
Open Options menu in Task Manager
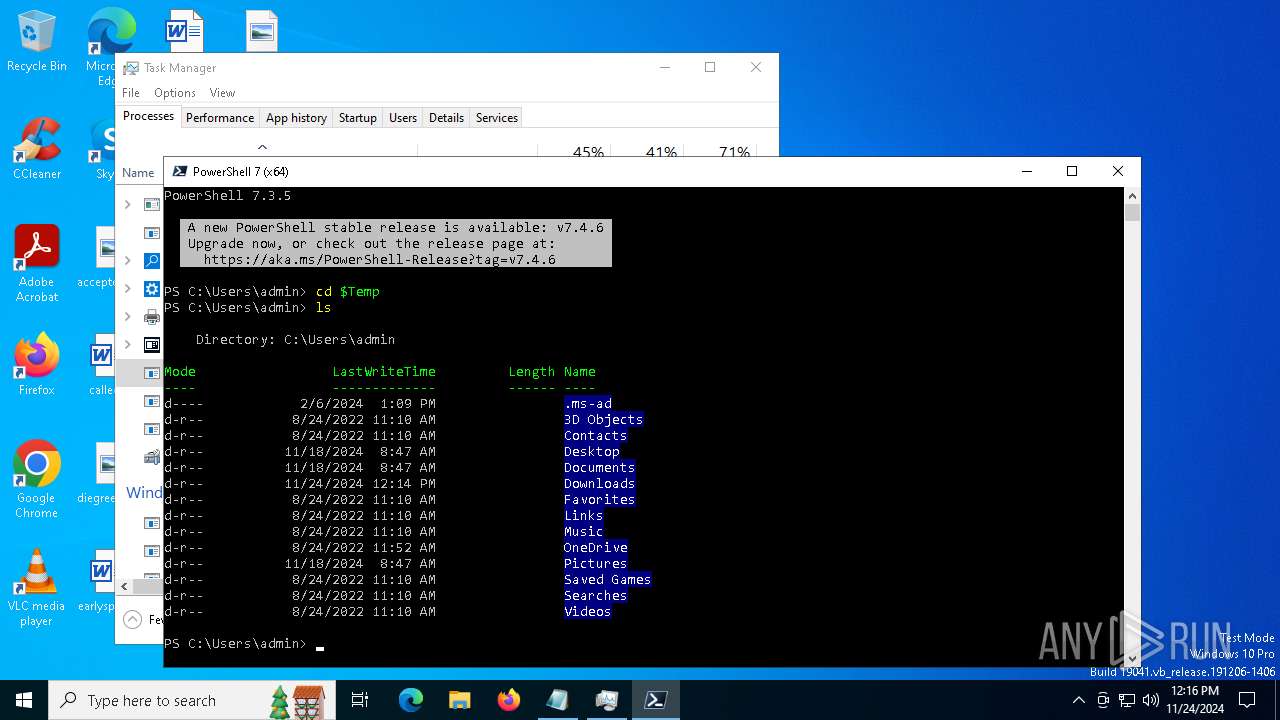coord(175,93)
